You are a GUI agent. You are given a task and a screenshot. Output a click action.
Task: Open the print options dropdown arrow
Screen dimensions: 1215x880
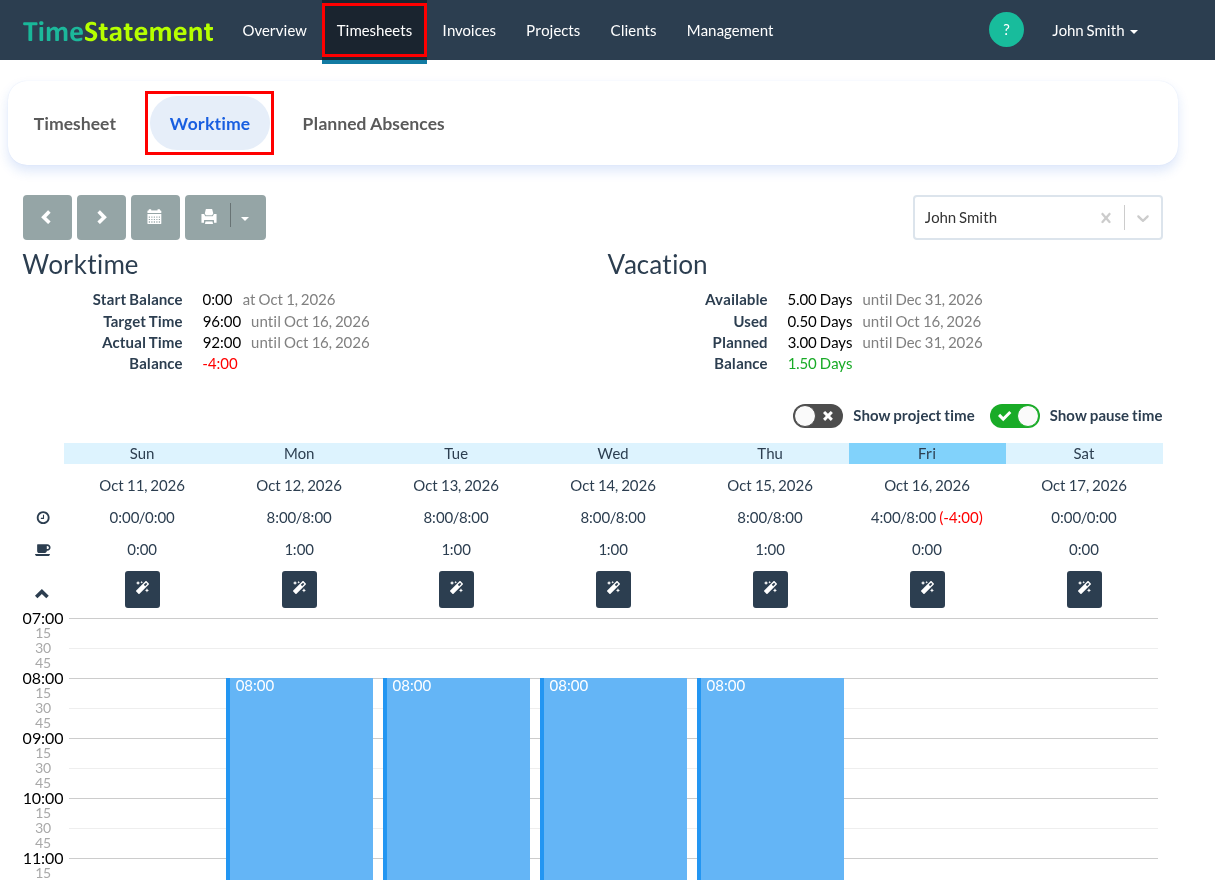point(248,217)
